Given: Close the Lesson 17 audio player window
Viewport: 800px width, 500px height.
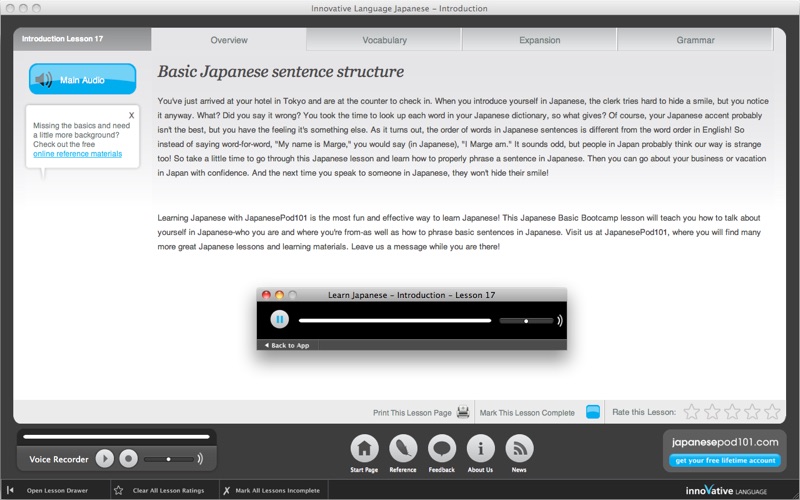Looking at the screenshot, I should pos(266,295).
